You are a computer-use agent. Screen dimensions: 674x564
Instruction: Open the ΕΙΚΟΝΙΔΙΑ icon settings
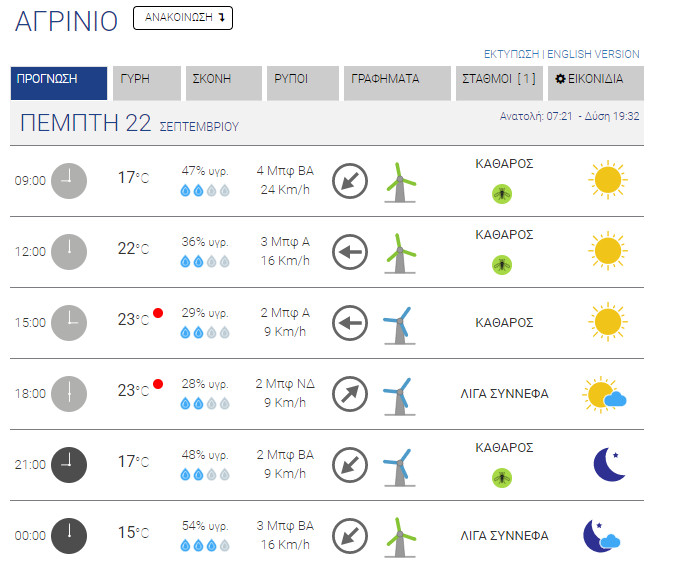coord(595,83)
